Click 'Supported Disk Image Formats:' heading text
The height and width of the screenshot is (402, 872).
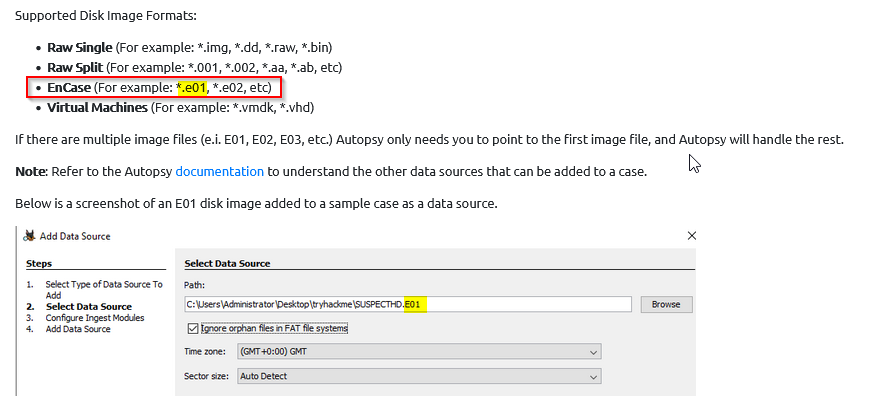click(106, 15)
